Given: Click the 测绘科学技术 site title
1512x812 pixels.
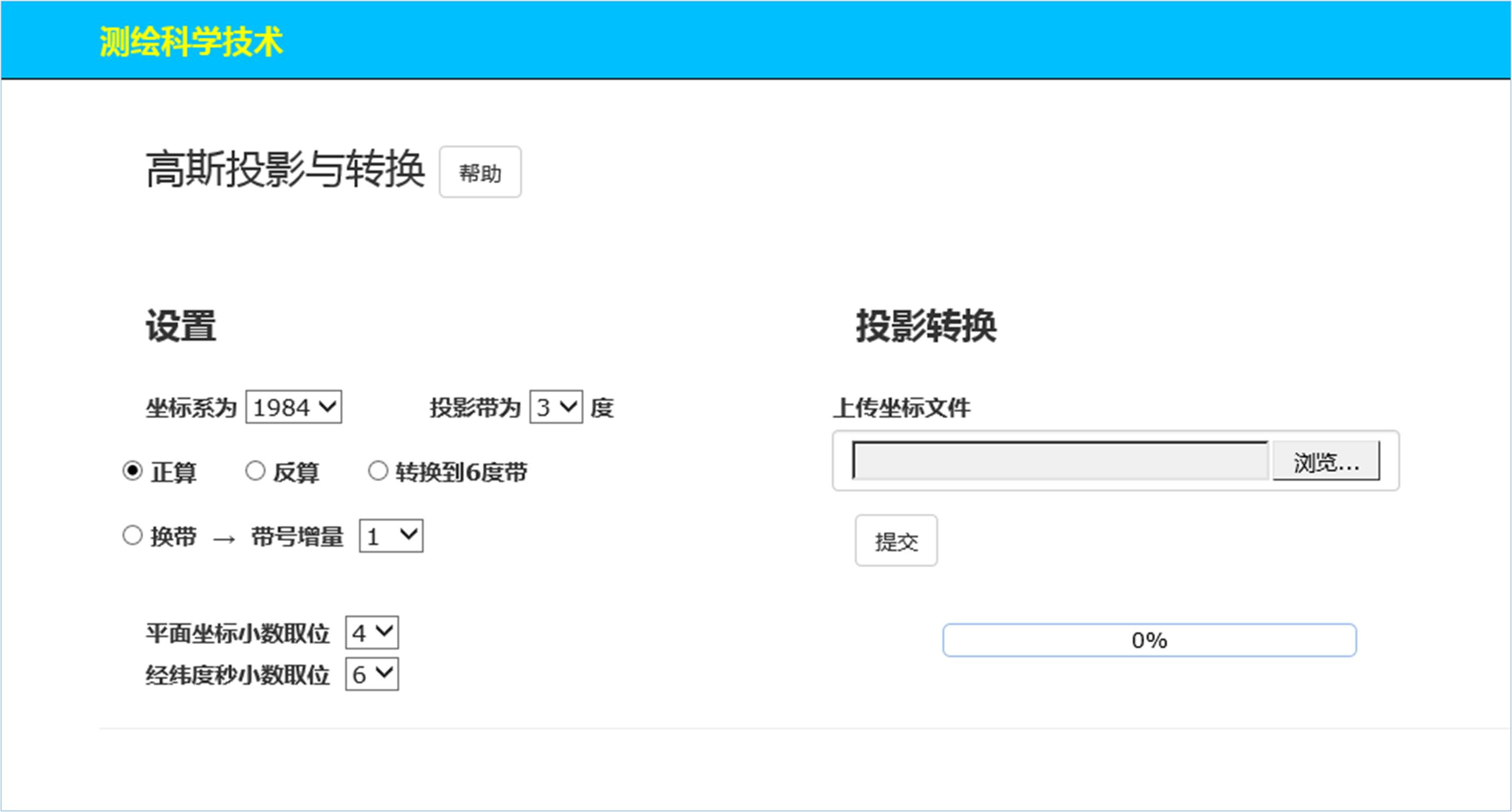Looking at the screenshot, I should point(191,41).
